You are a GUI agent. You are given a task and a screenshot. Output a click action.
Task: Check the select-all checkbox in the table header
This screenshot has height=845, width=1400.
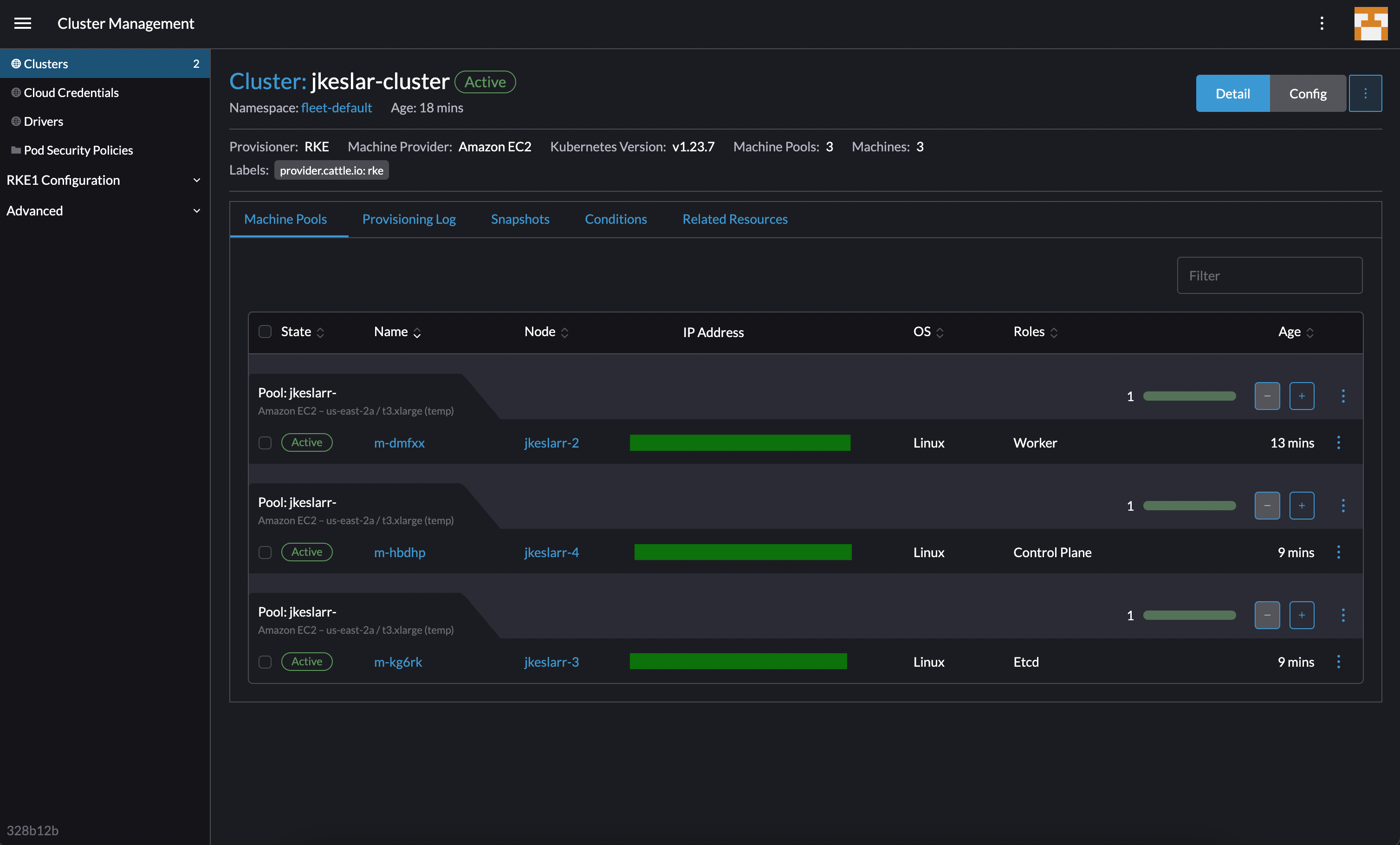pos(265,331)
